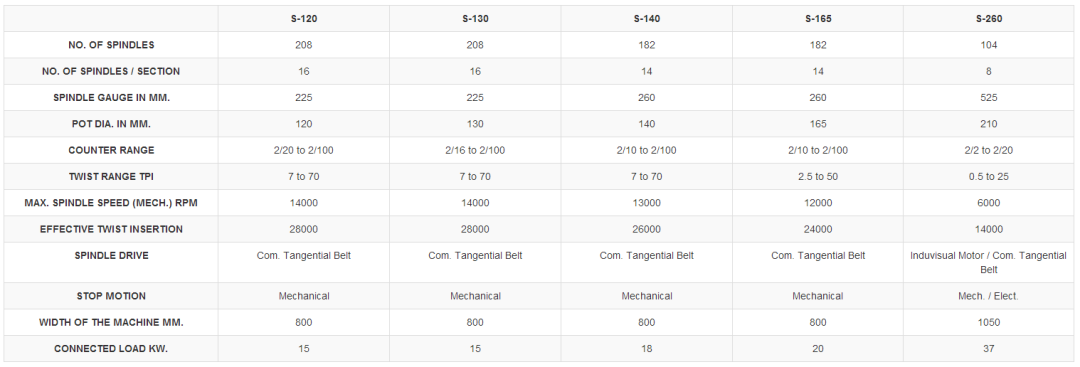Select the 1050 machine width cell
The height and width of the screenshot is (367, 1080).
(x=988, y=322)
